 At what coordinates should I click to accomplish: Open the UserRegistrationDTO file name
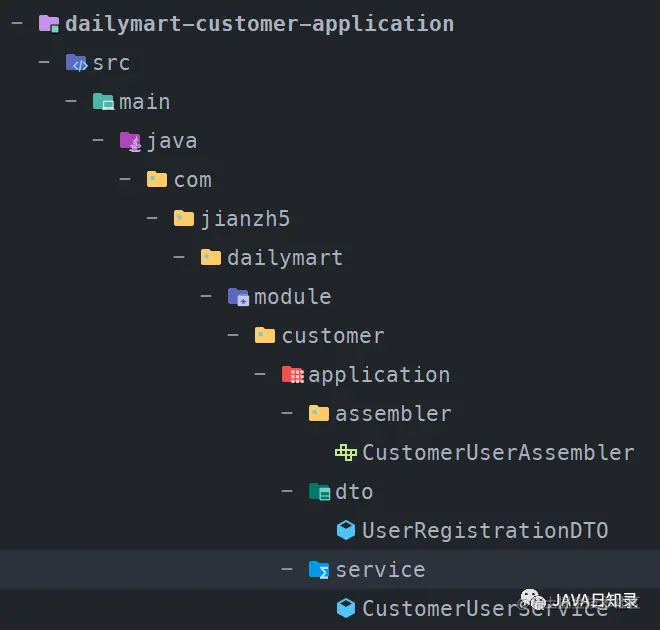tap(485, 531)
